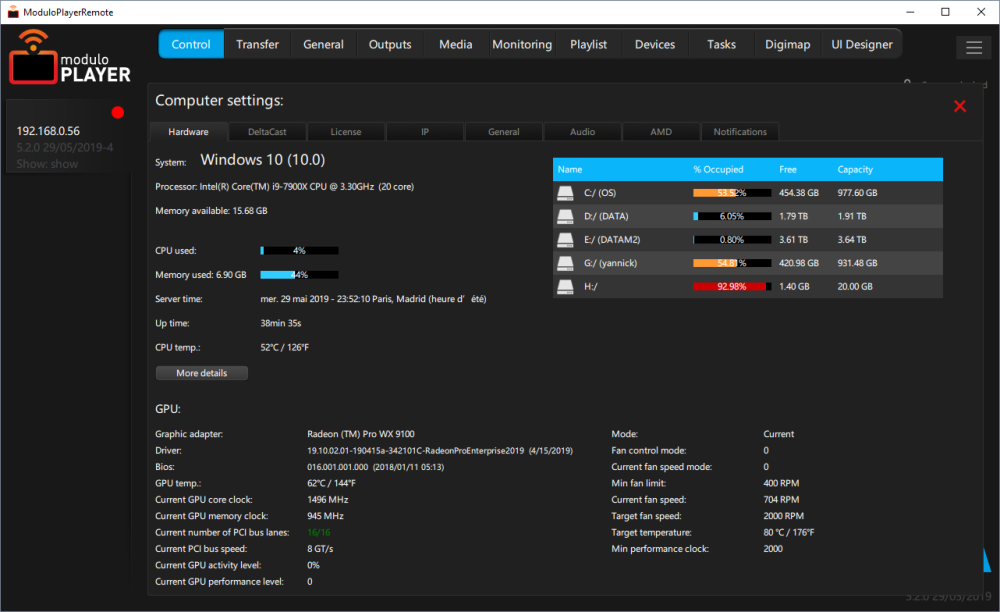Select the D:/ (DATA) drive icon

click(567, 216)
